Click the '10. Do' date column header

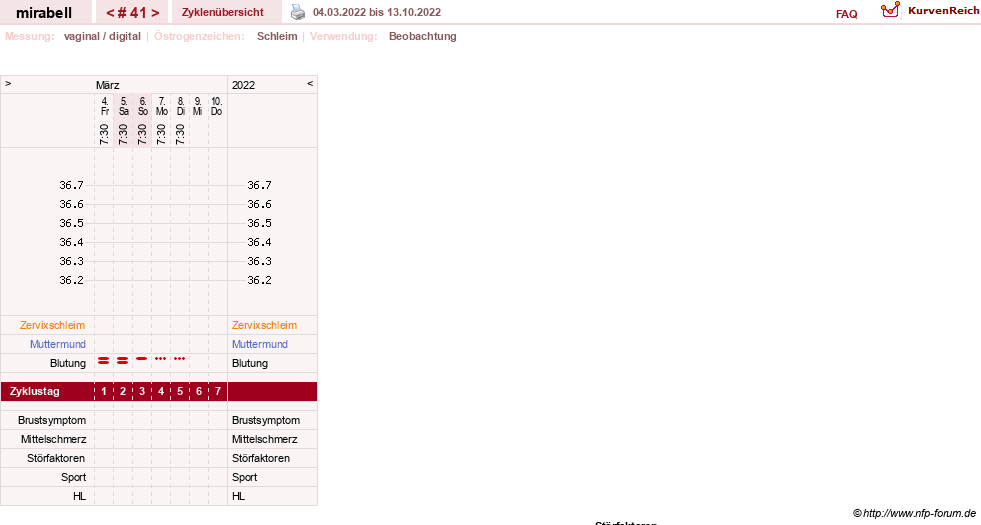(x=216, y=106)
